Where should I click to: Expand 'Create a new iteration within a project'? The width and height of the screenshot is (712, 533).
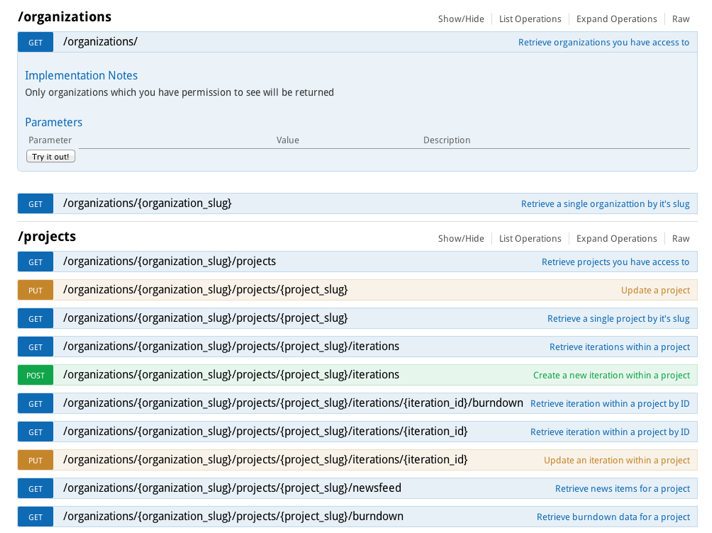tap(611, 375)
